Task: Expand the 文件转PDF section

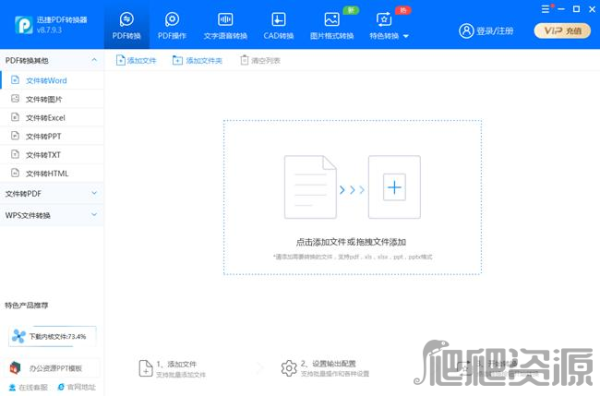Action: point(52,194)
